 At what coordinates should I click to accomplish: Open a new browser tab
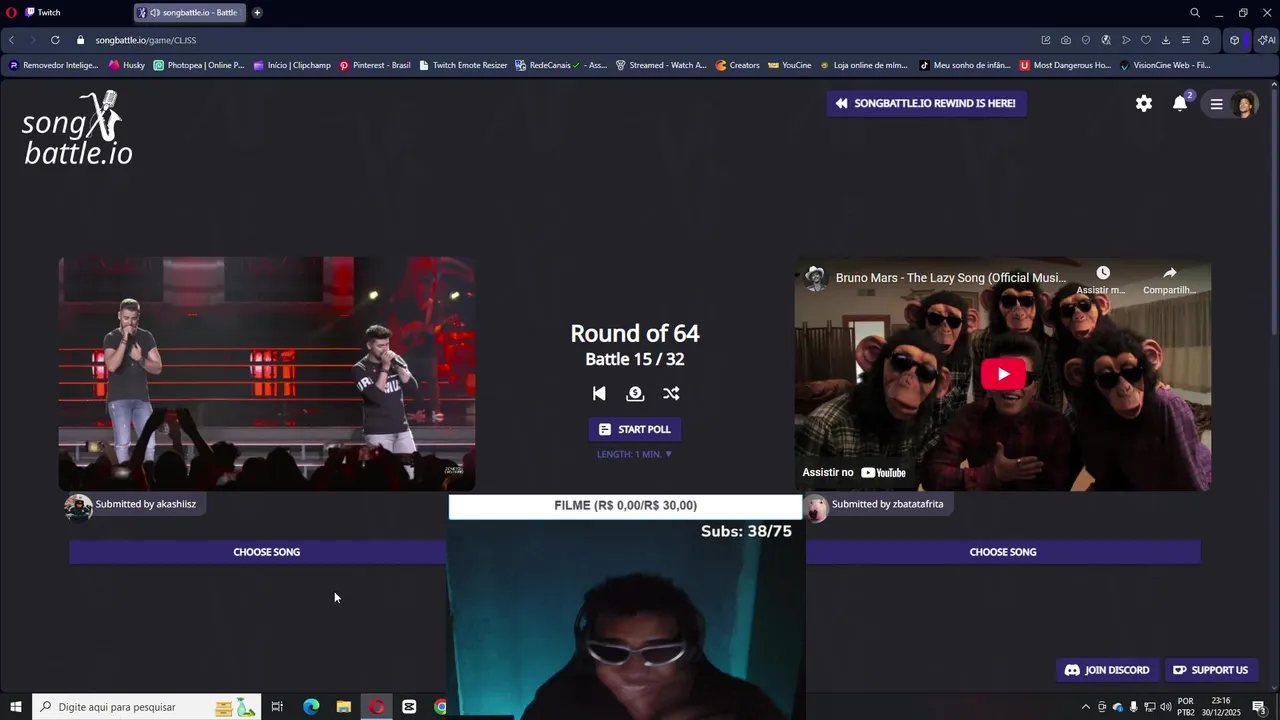click(257, 13)
